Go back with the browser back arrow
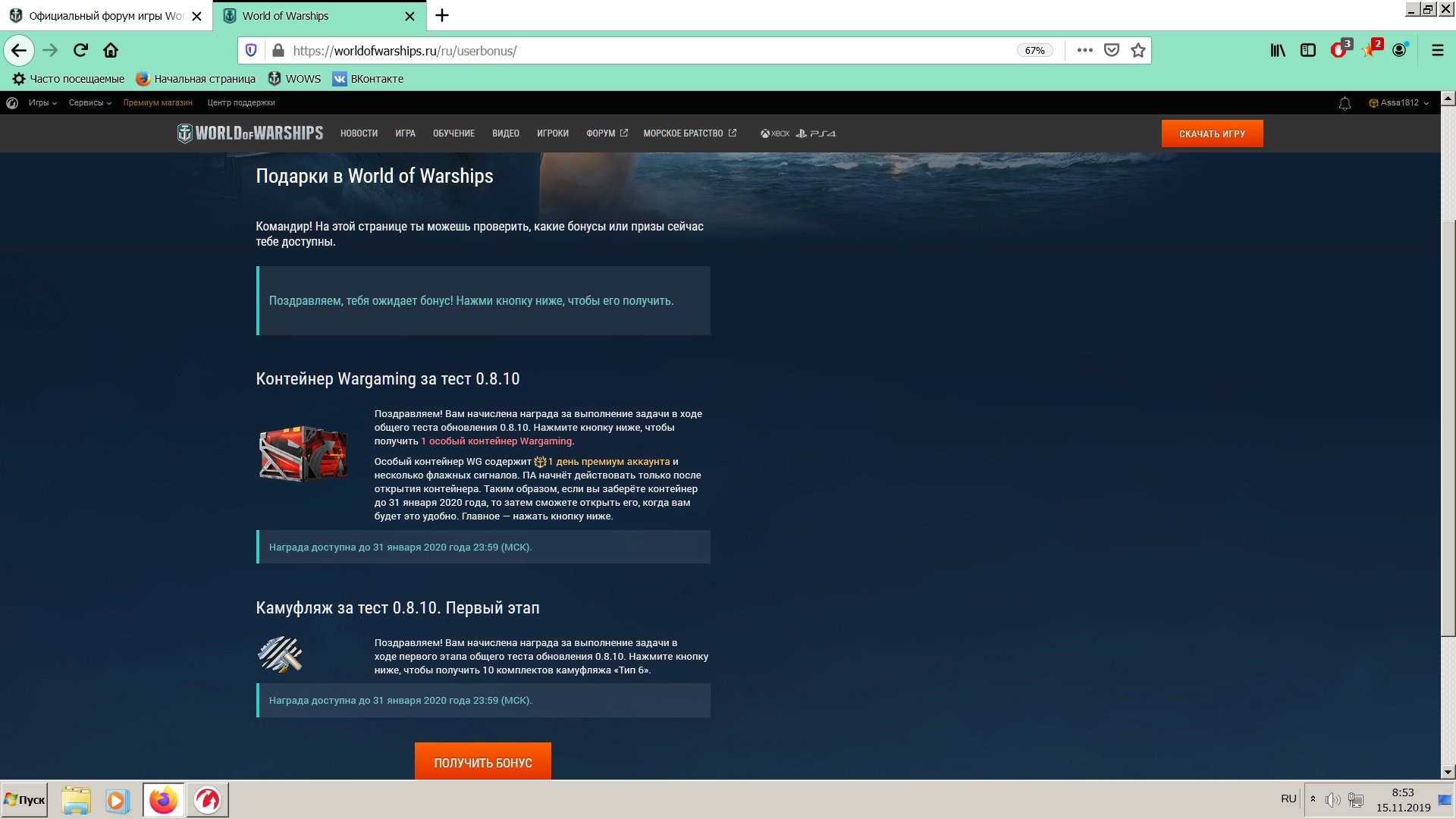The height and width of the screenshot is (819, 1456). (x=19, y=51)
